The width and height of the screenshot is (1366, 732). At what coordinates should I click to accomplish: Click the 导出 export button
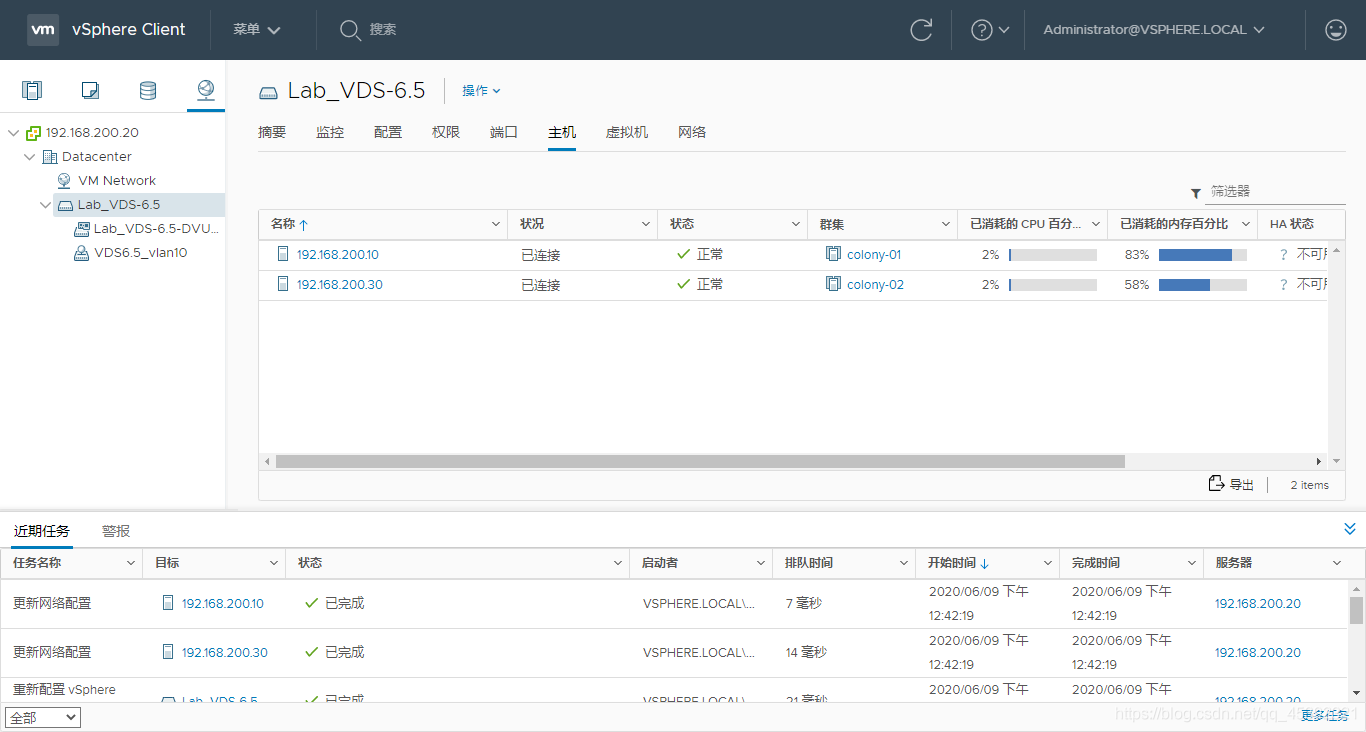click(1231, 484)
